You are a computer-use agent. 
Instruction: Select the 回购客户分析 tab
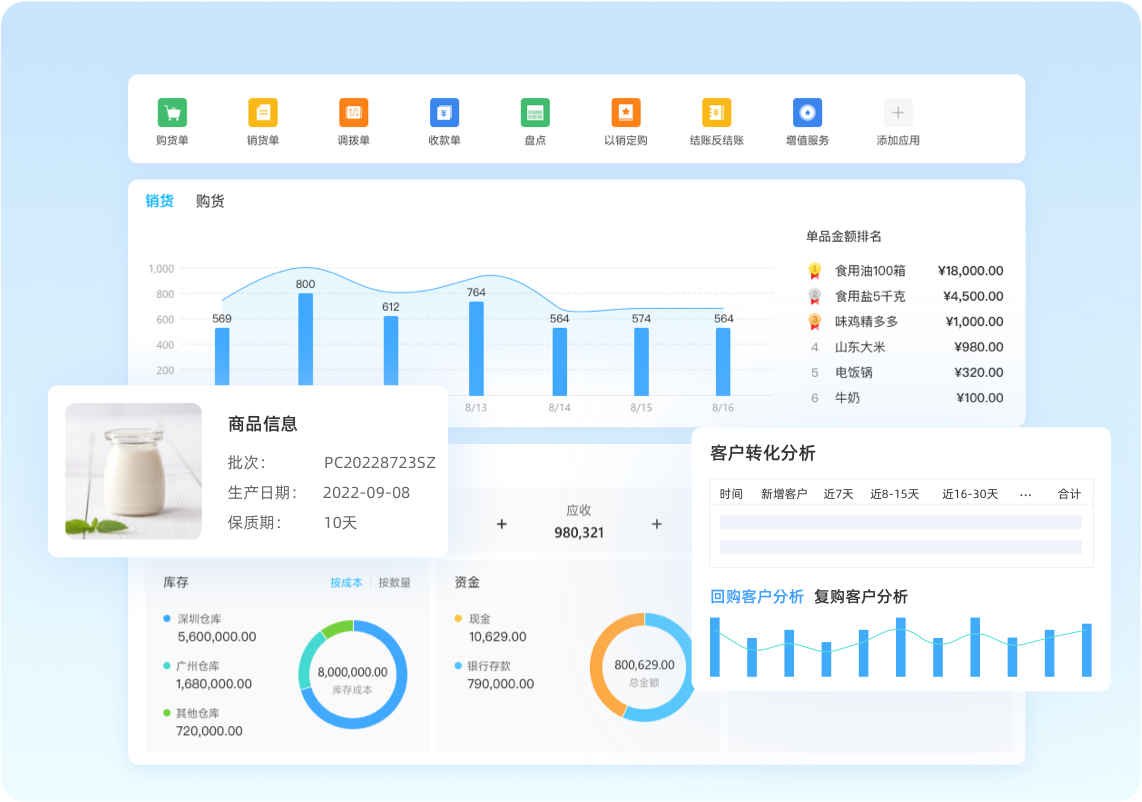(x=756, y=597)
